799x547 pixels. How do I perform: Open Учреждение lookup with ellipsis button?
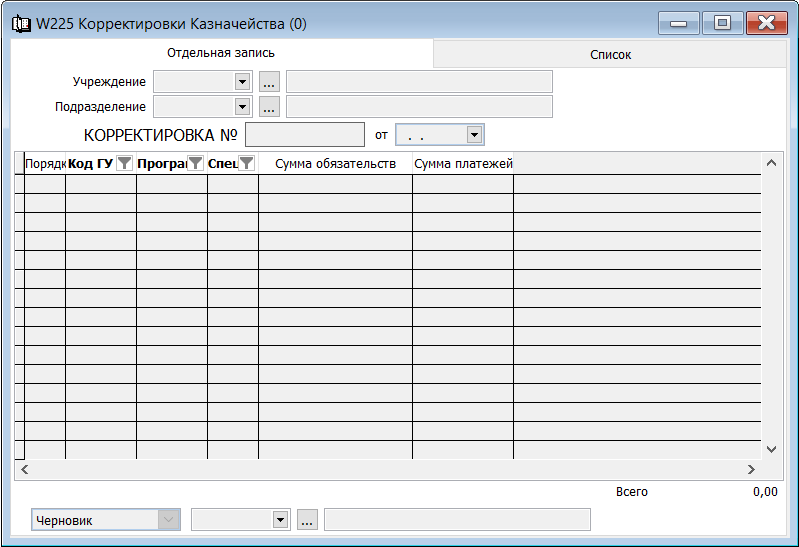click(269, 82)
